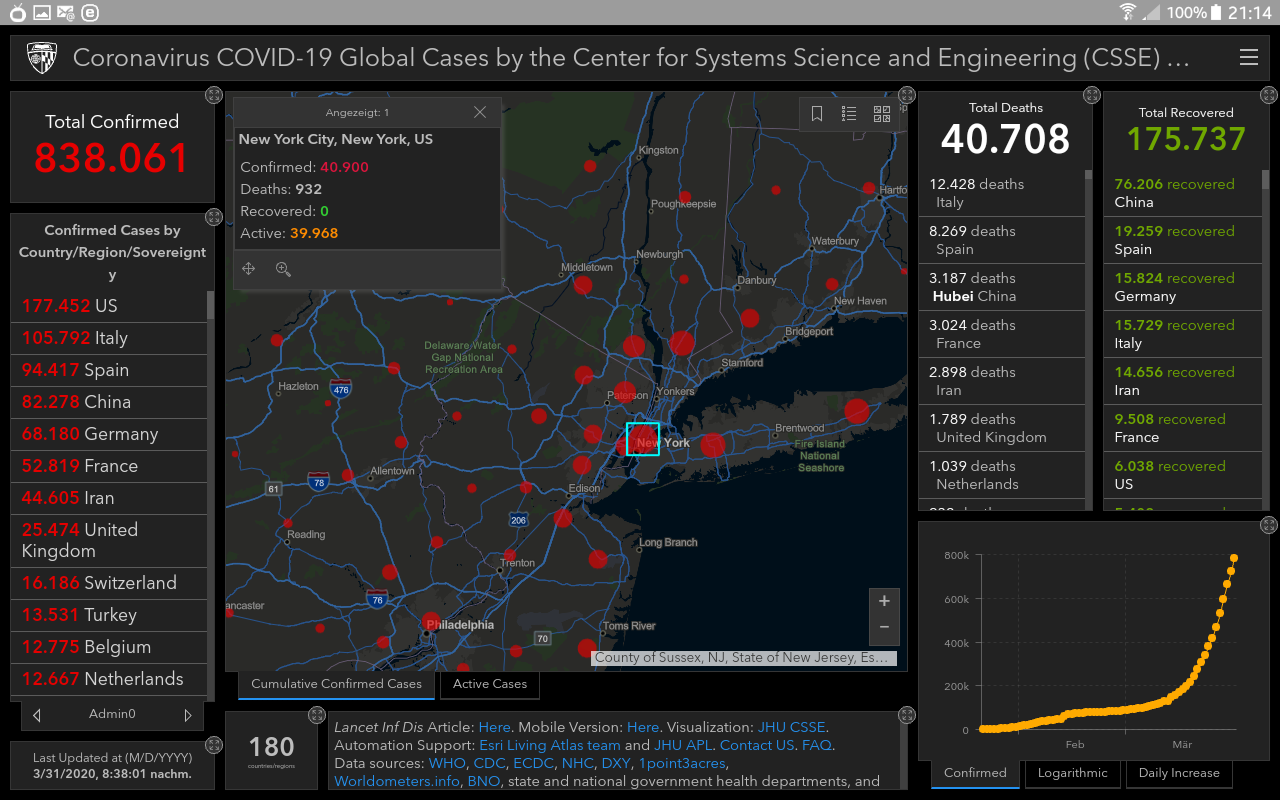This screenshot has width=1280, height=800.
Task: Close the New York City popup
Action: click(480, 113)
